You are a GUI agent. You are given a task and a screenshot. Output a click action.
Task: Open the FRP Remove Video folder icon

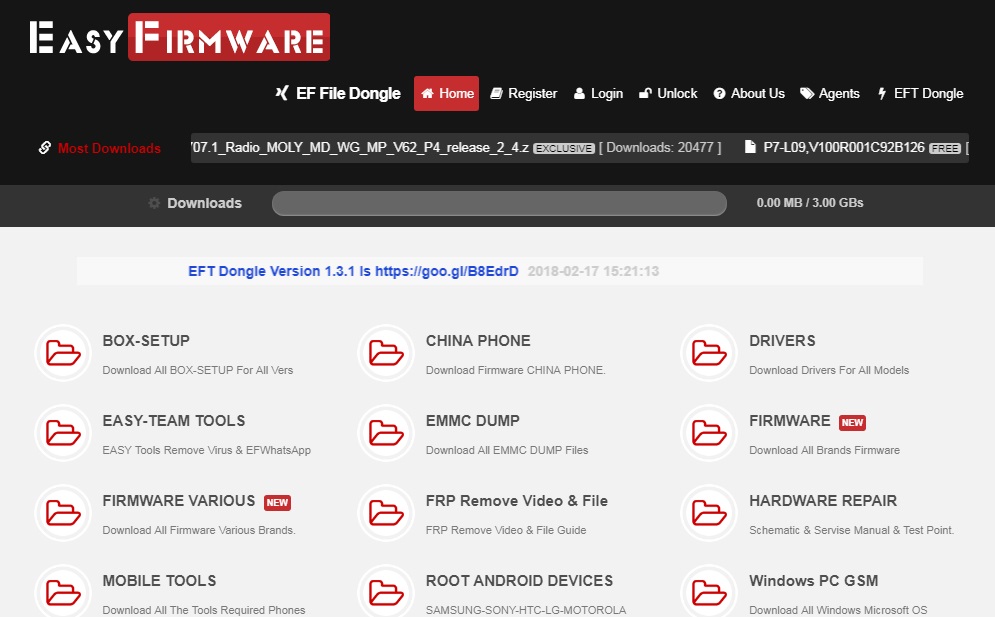(x=385, y=513)
